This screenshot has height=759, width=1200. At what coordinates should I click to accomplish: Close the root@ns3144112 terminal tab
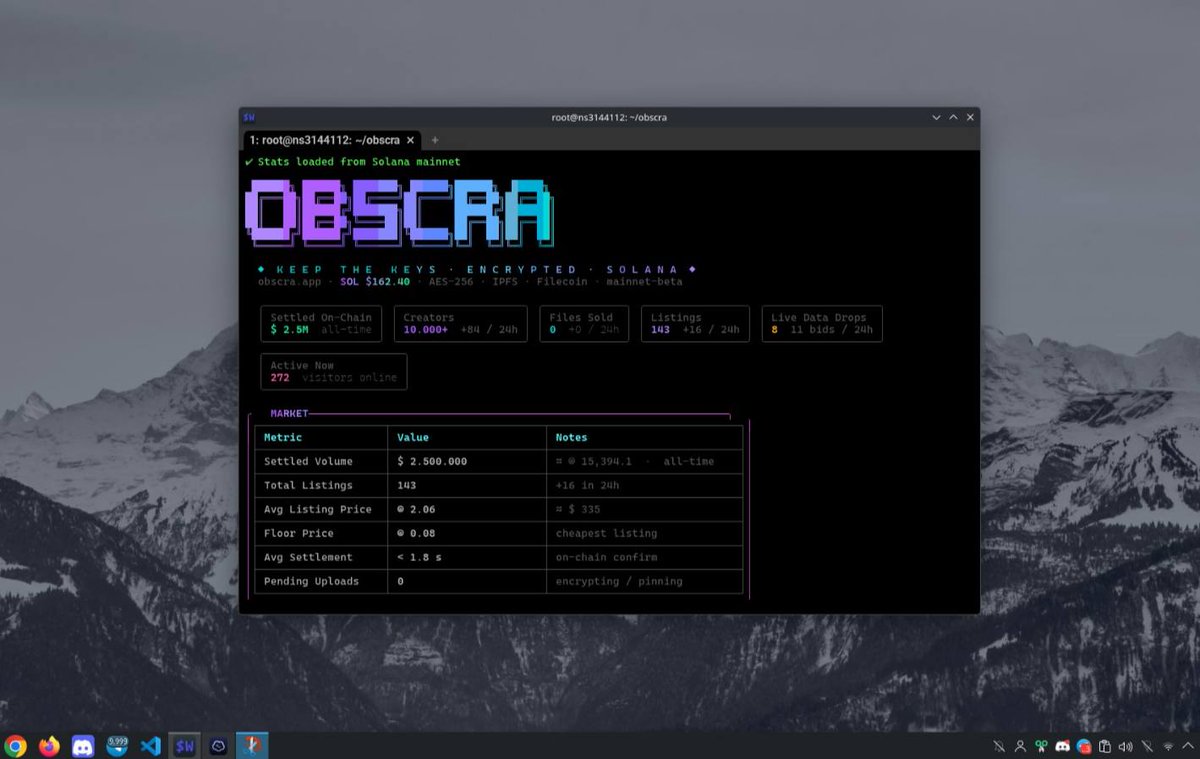(x=410, y=140)
